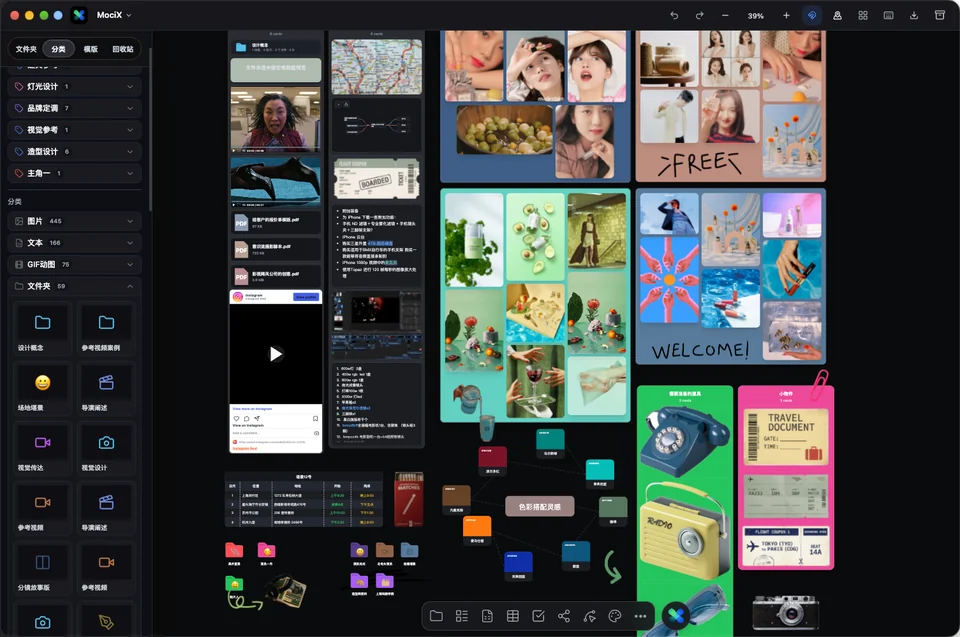Image resolution: width=960 pixels, height=637 pixels.
Task: Open the 回收站 tab
Action: (x=123, y=49)
